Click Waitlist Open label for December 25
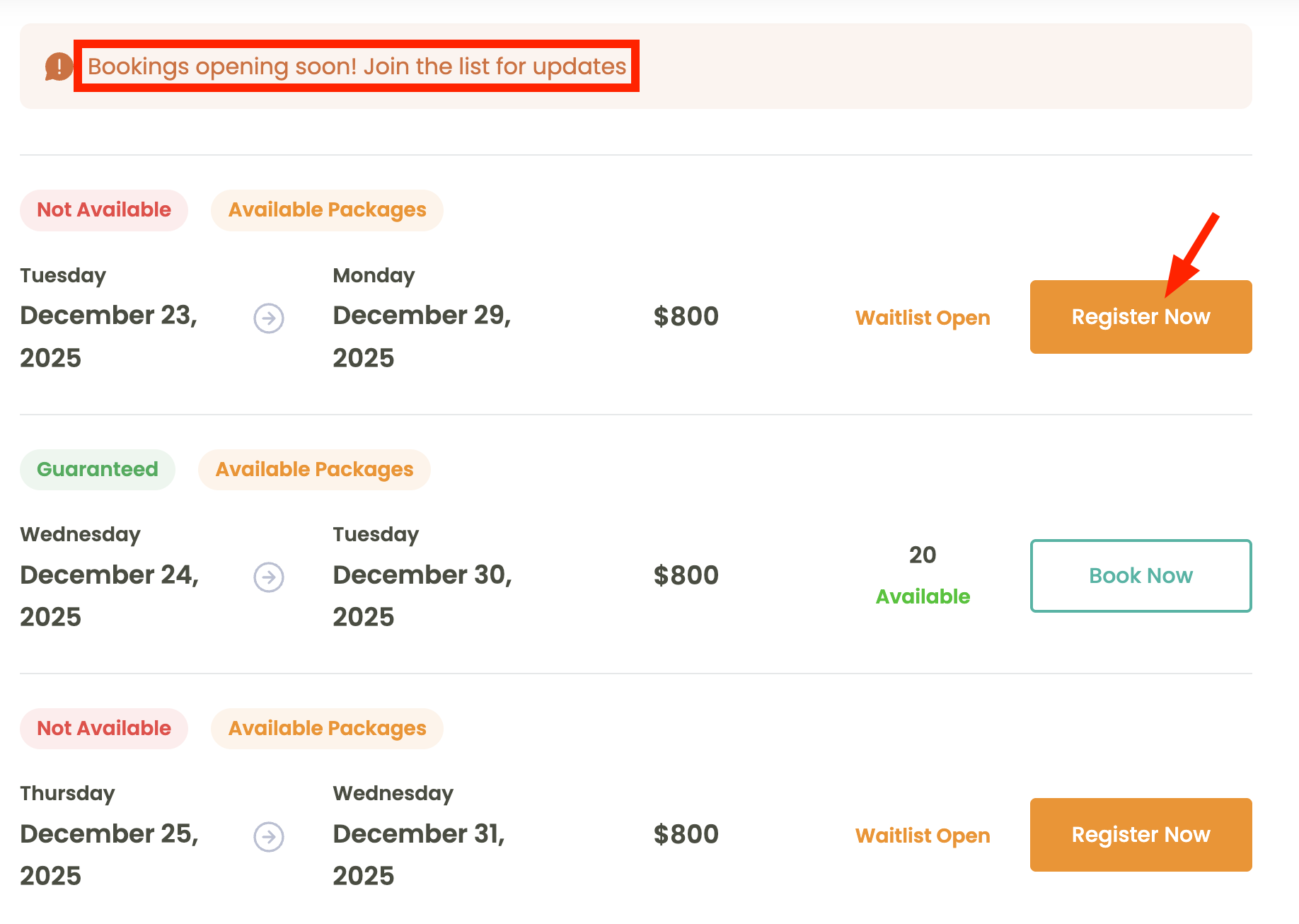 click(922, 836)
